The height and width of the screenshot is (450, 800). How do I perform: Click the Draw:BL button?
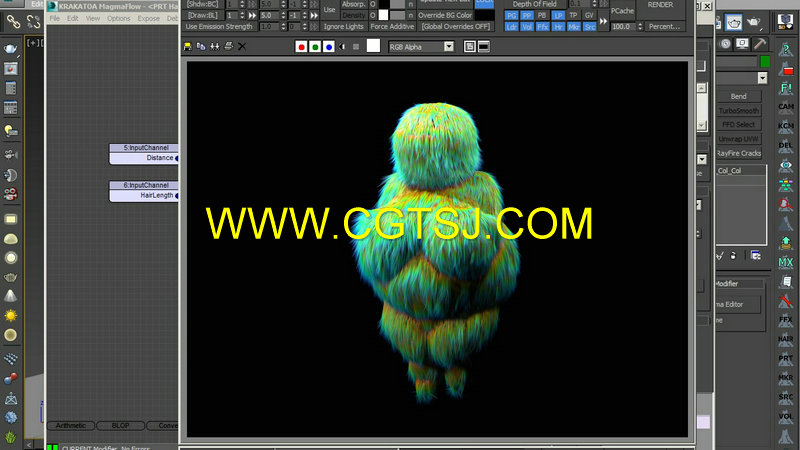(203, 15)
